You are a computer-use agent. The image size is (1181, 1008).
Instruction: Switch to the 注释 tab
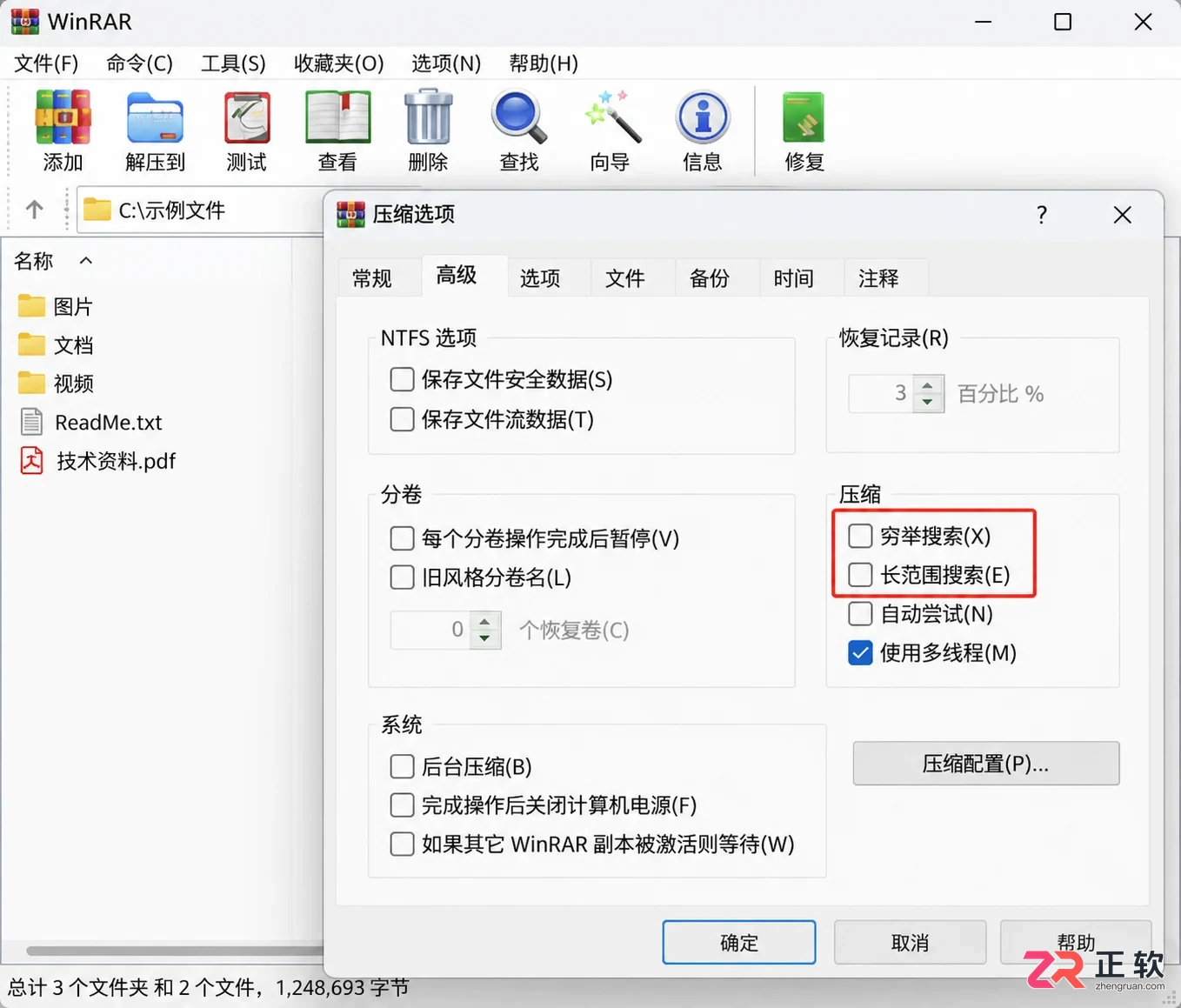click(x=878, y=278)
